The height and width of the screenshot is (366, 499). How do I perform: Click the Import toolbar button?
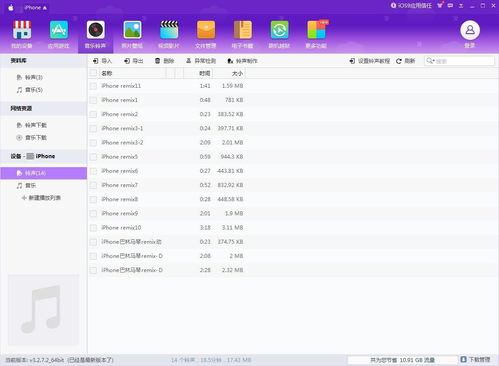tap(102, 61)
